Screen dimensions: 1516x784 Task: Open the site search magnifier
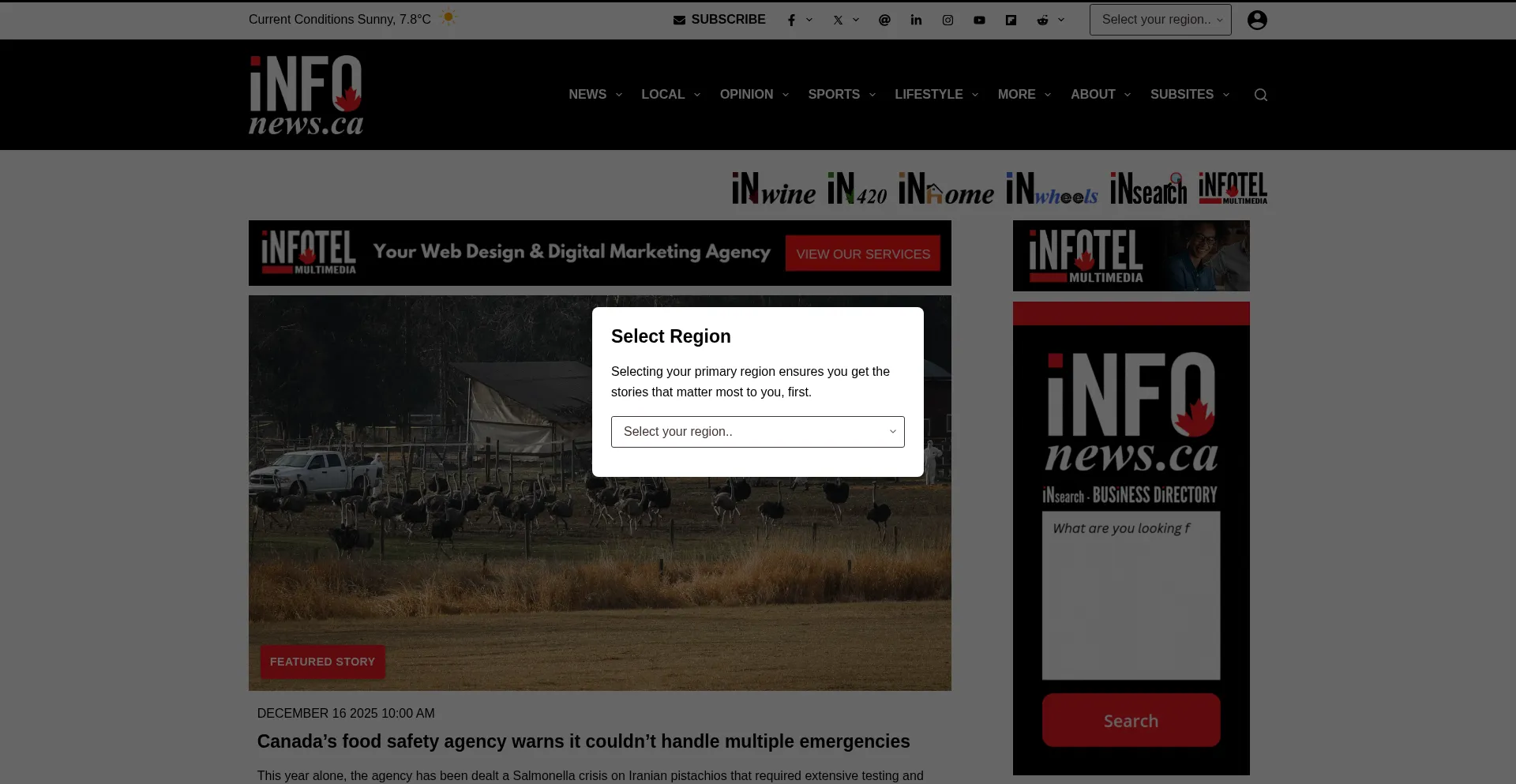[x=1260, y=95]
